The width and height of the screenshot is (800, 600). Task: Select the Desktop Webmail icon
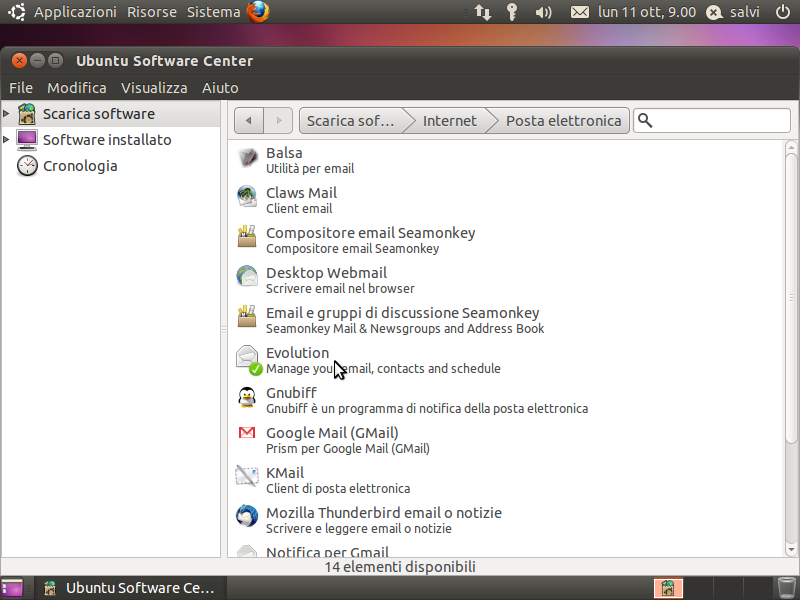[247, 276]
